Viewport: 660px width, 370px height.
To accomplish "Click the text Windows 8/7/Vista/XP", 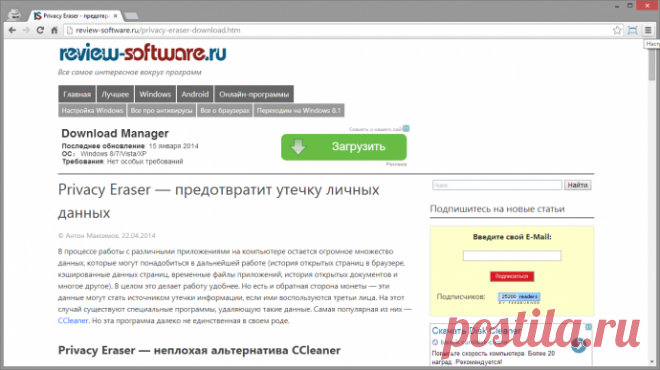I will tap(113, 154).
